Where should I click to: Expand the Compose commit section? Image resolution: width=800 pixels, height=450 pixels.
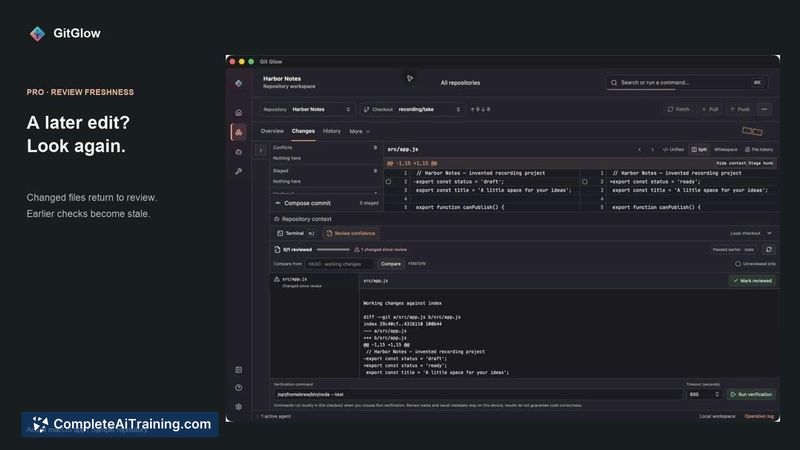pos(326,203)
